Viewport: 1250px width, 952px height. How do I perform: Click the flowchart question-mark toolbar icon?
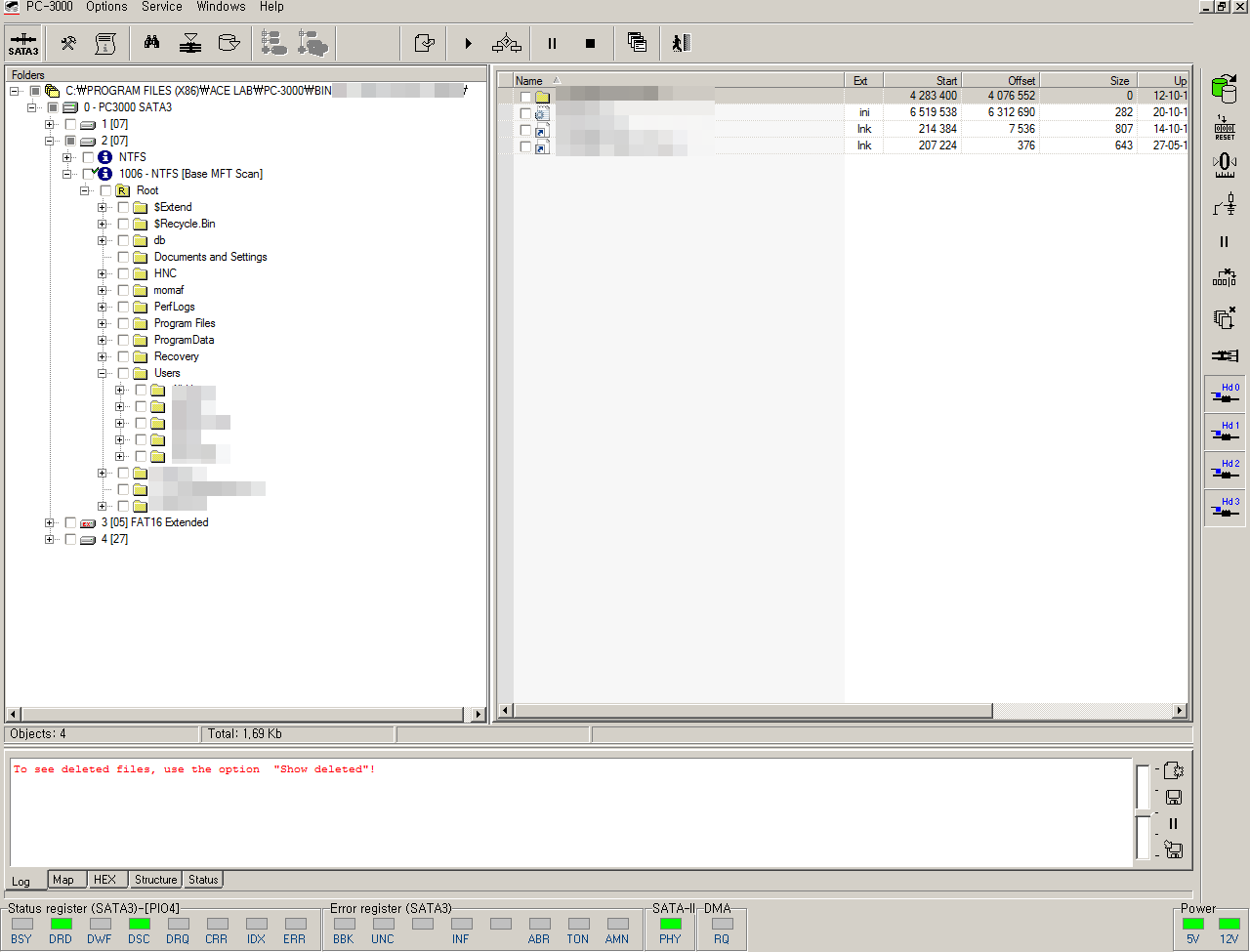(507, 43)
